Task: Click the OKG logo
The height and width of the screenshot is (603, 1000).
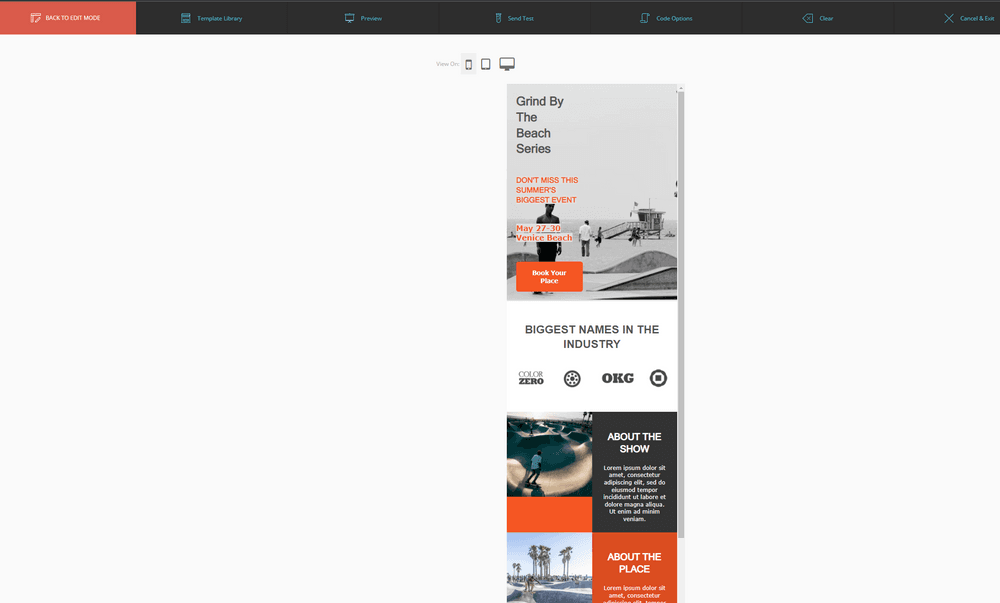Action: [617, 378]
